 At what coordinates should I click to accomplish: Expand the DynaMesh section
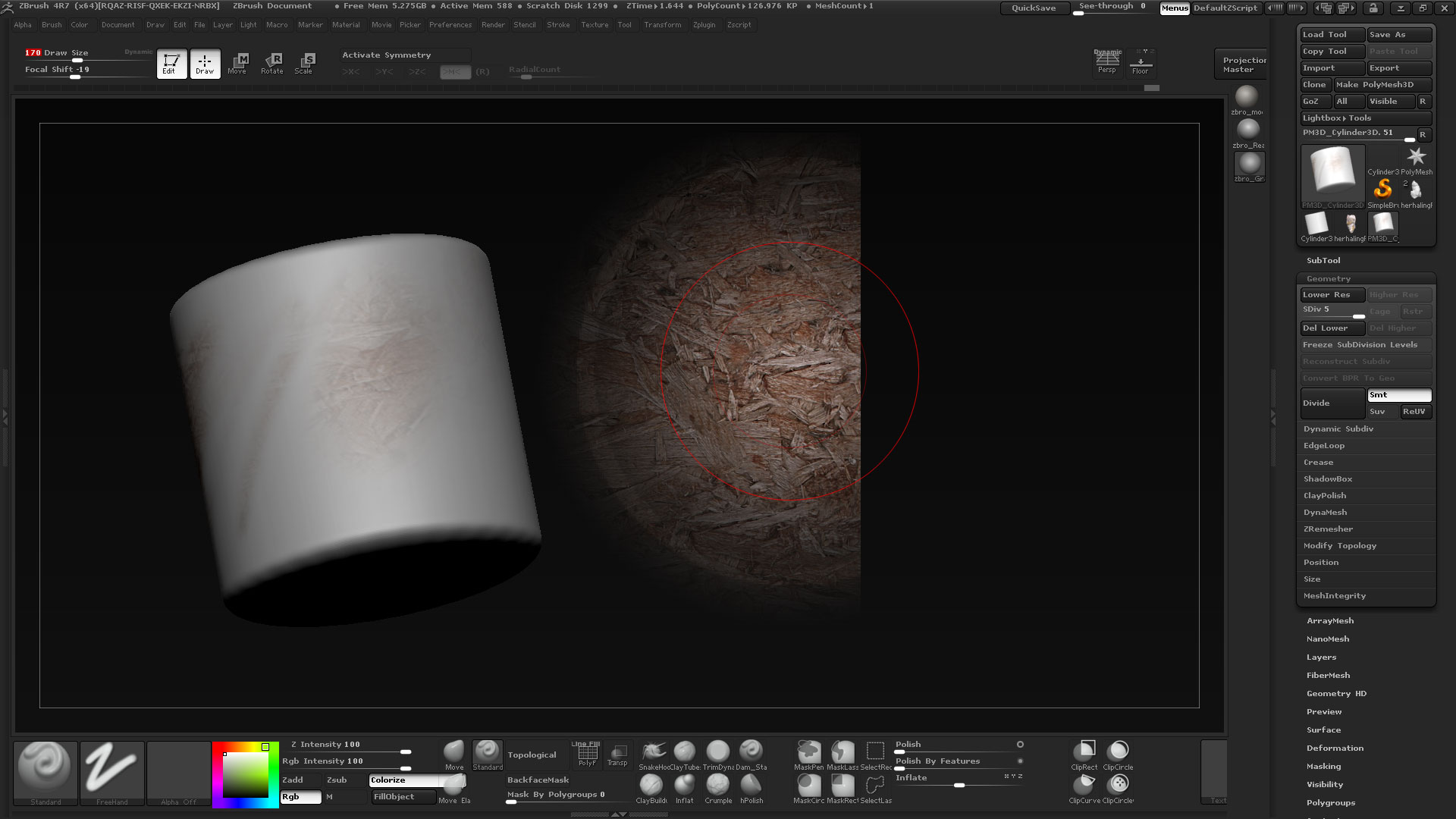coord(1326,512)
